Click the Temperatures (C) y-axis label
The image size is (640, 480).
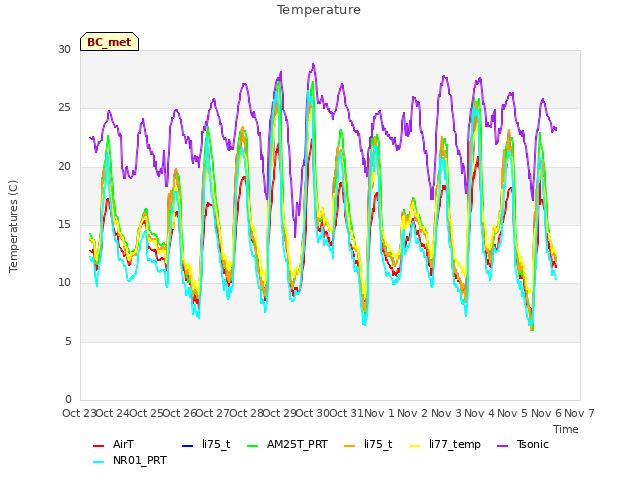pos(13,227)
